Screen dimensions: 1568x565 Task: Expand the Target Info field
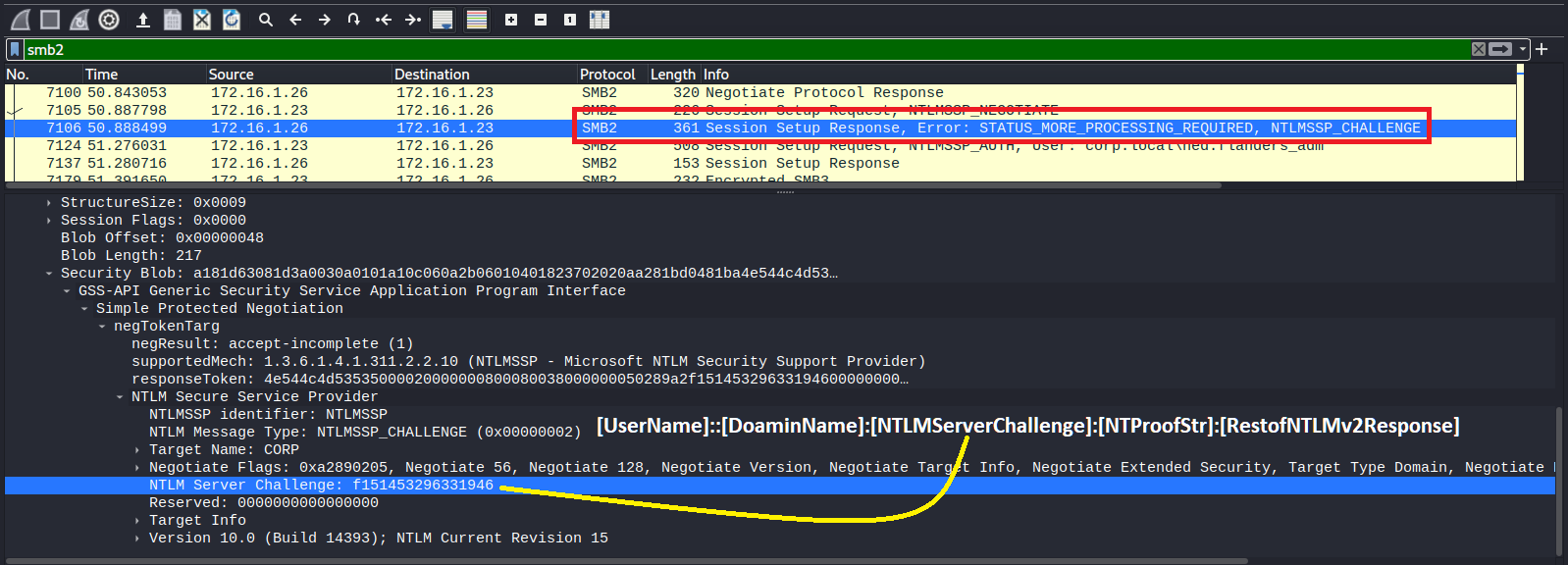137,521
